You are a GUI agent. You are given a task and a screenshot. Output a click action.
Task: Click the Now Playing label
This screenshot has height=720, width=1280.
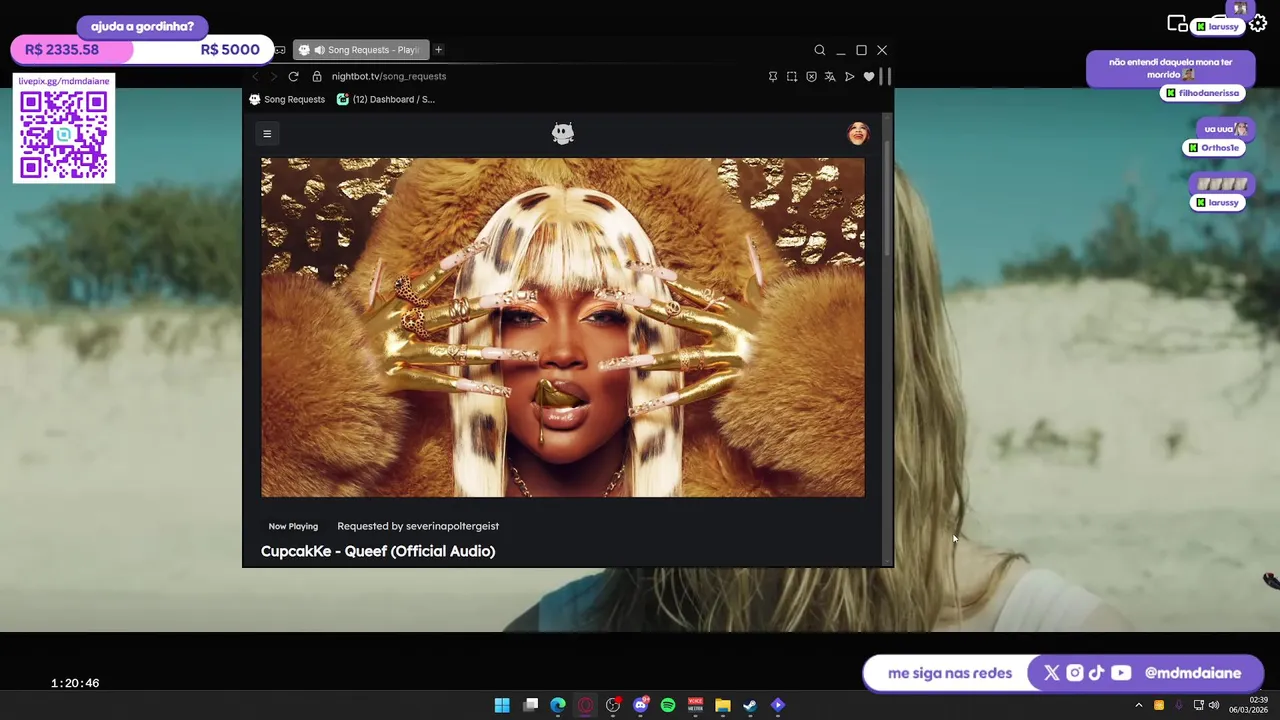click(x=293, y=526)
